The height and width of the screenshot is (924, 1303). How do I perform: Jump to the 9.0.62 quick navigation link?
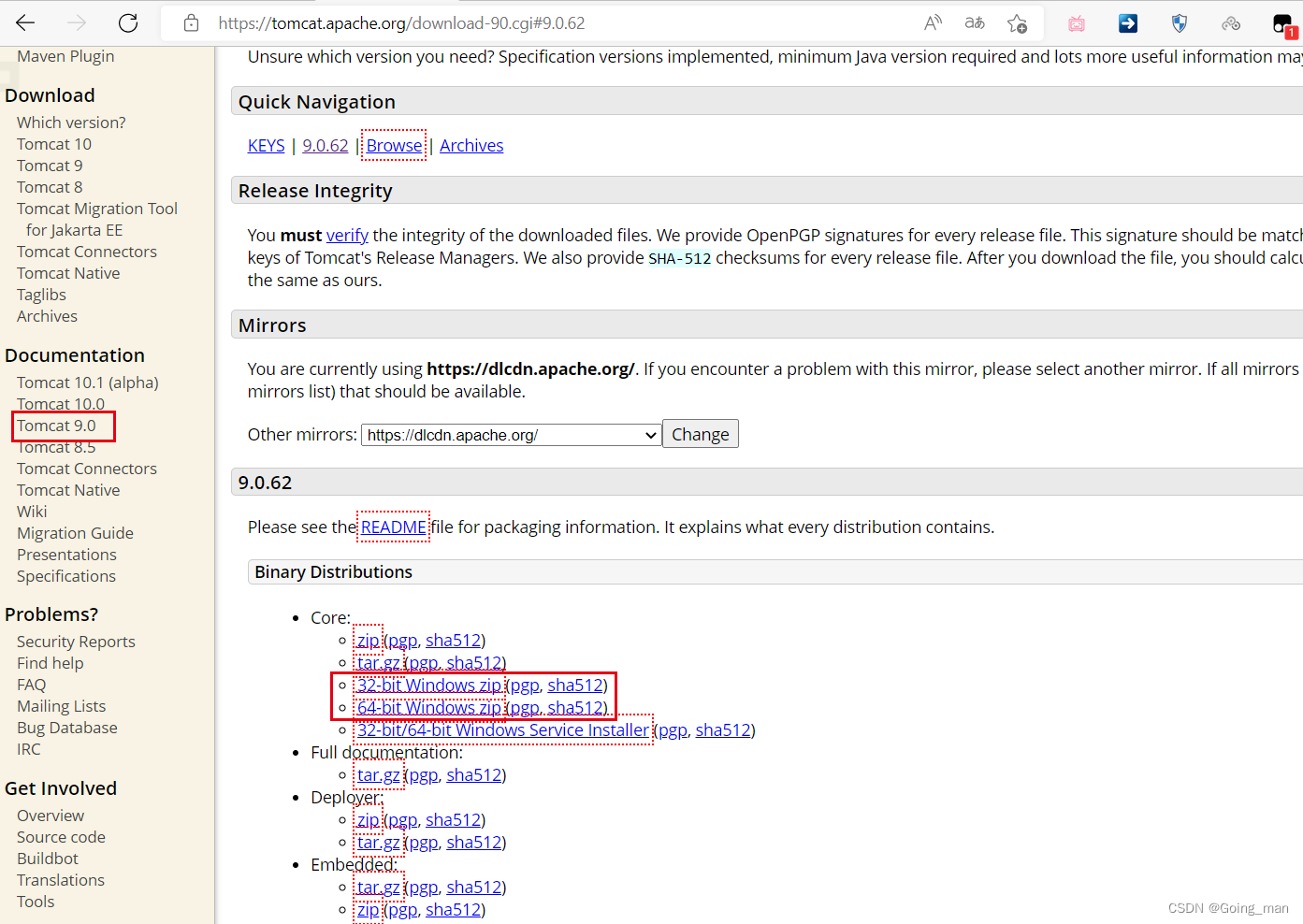click(x=326, y=146)
